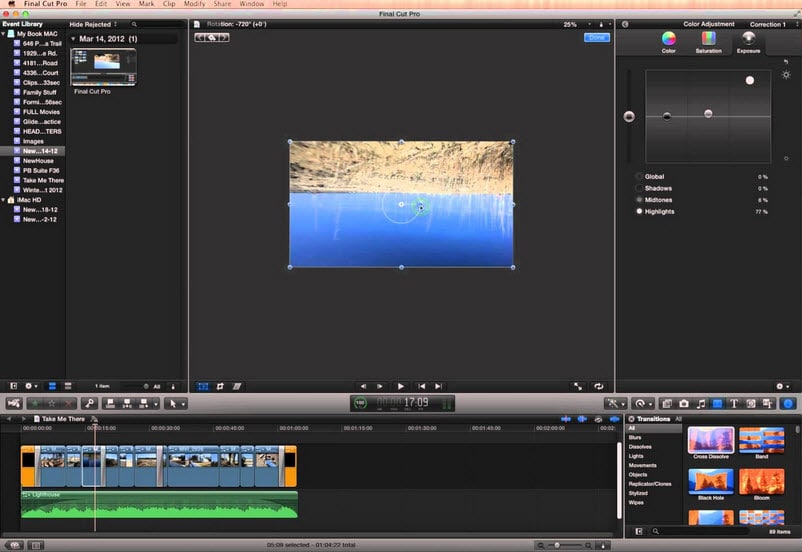The height and width of the screenshot is (552, 802).
Task: Open the Share menu
Action: click(222, 4)
